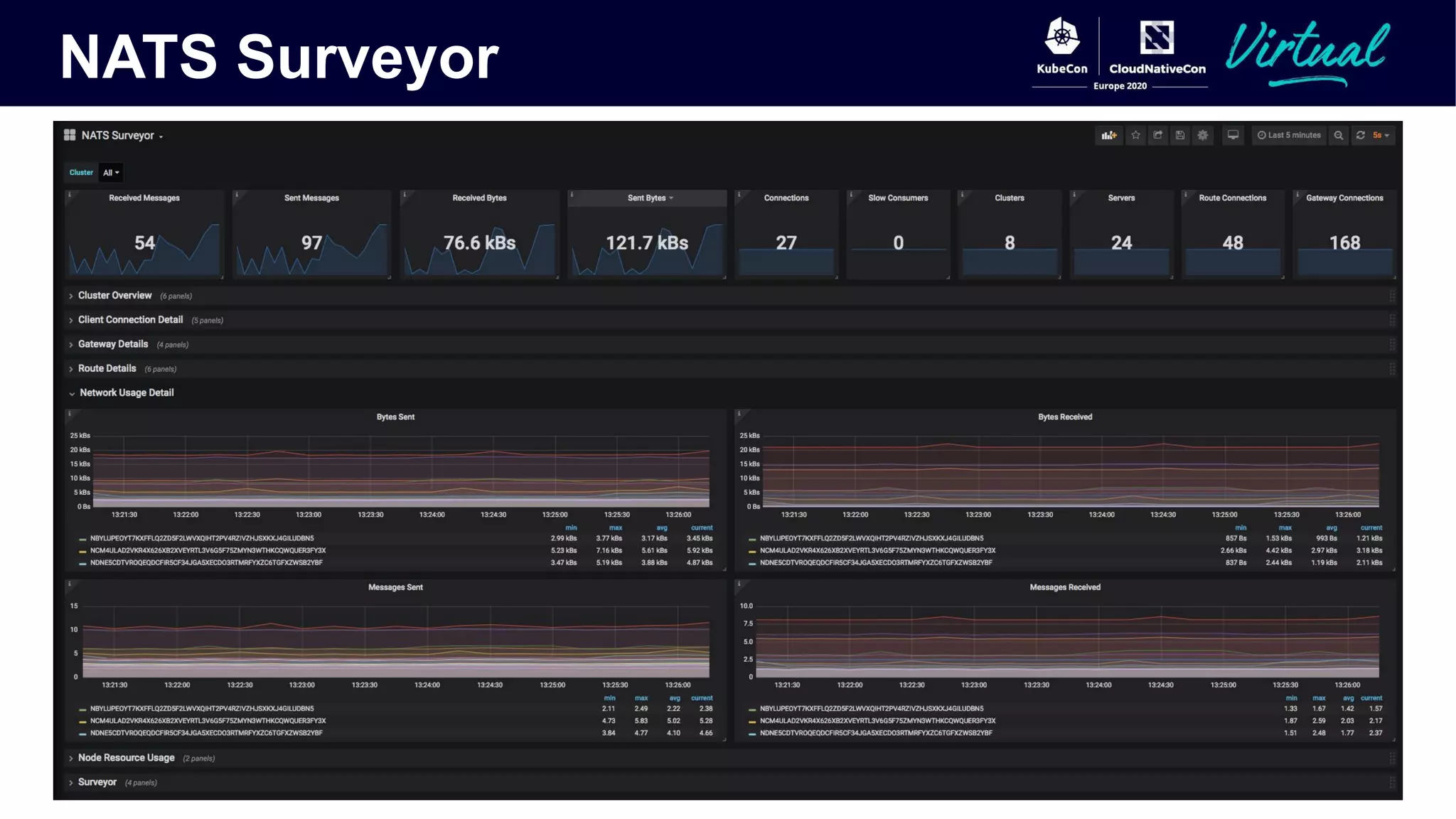This screenshot has width=1456, height=819.
Task: Star this dashboard as favorite
Action: click(x=1136, y=135)
